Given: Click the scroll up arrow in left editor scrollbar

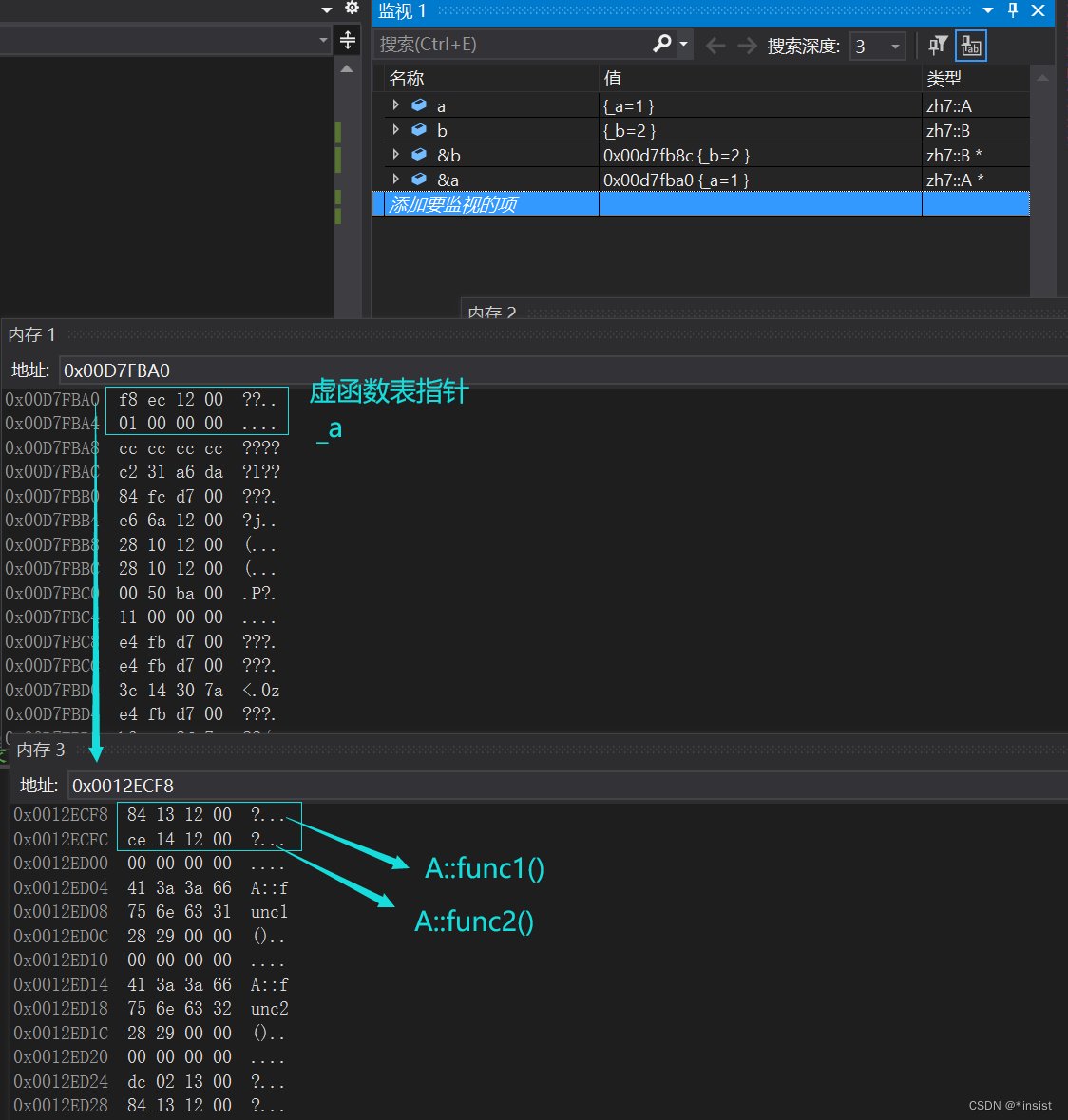Looking at the screenshot, I should click(347, 69).
